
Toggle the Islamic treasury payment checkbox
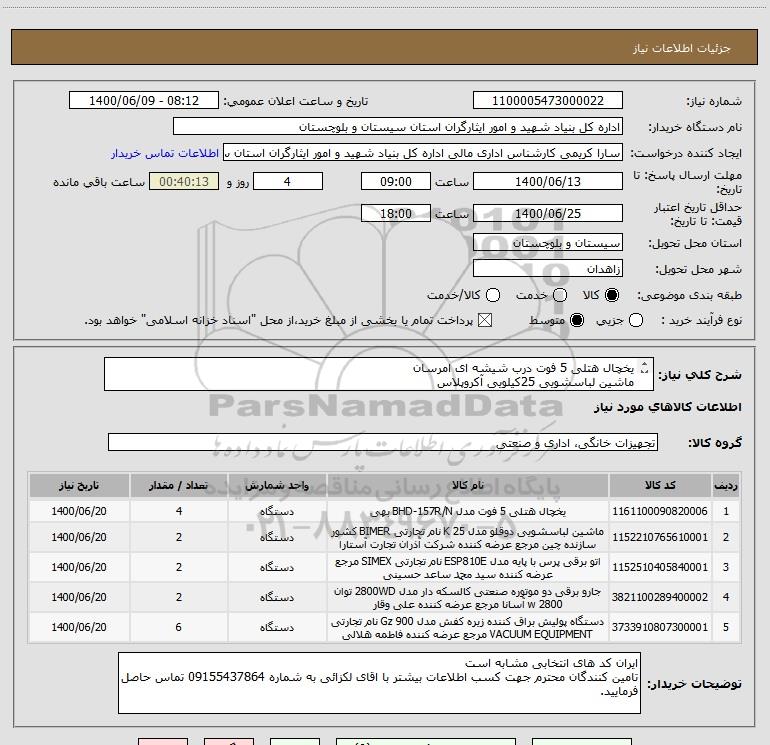pos(485,320)
